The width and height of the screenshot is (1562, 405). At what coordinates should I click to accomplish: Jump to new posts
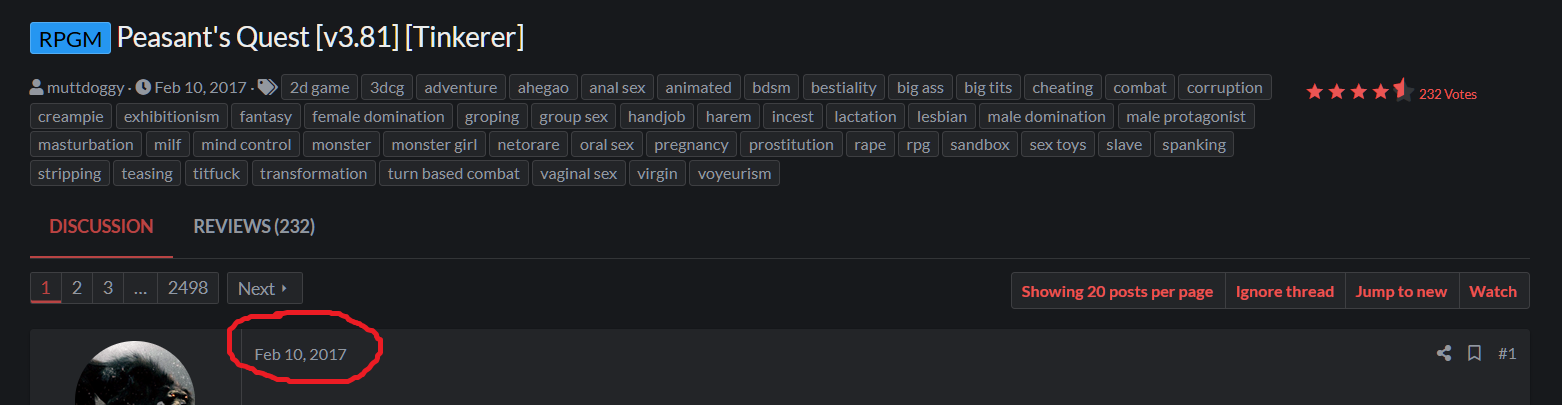click(x=1401, y=291)
